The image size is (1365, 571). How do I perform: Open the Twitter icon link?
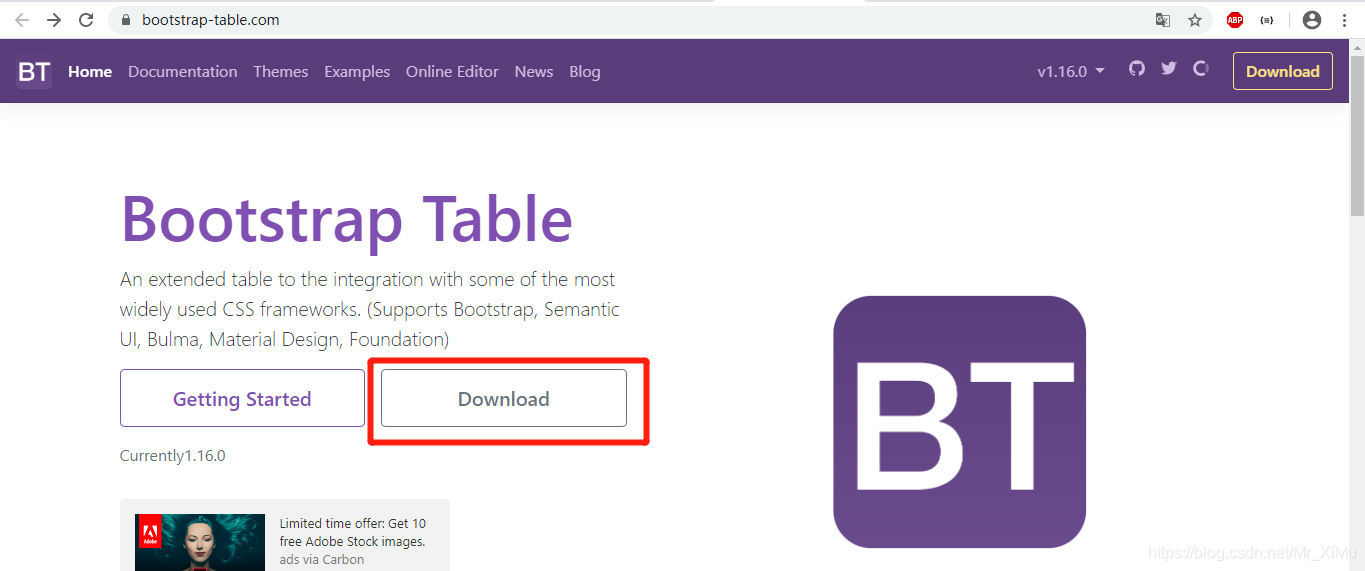click(x=1169, y=69)
